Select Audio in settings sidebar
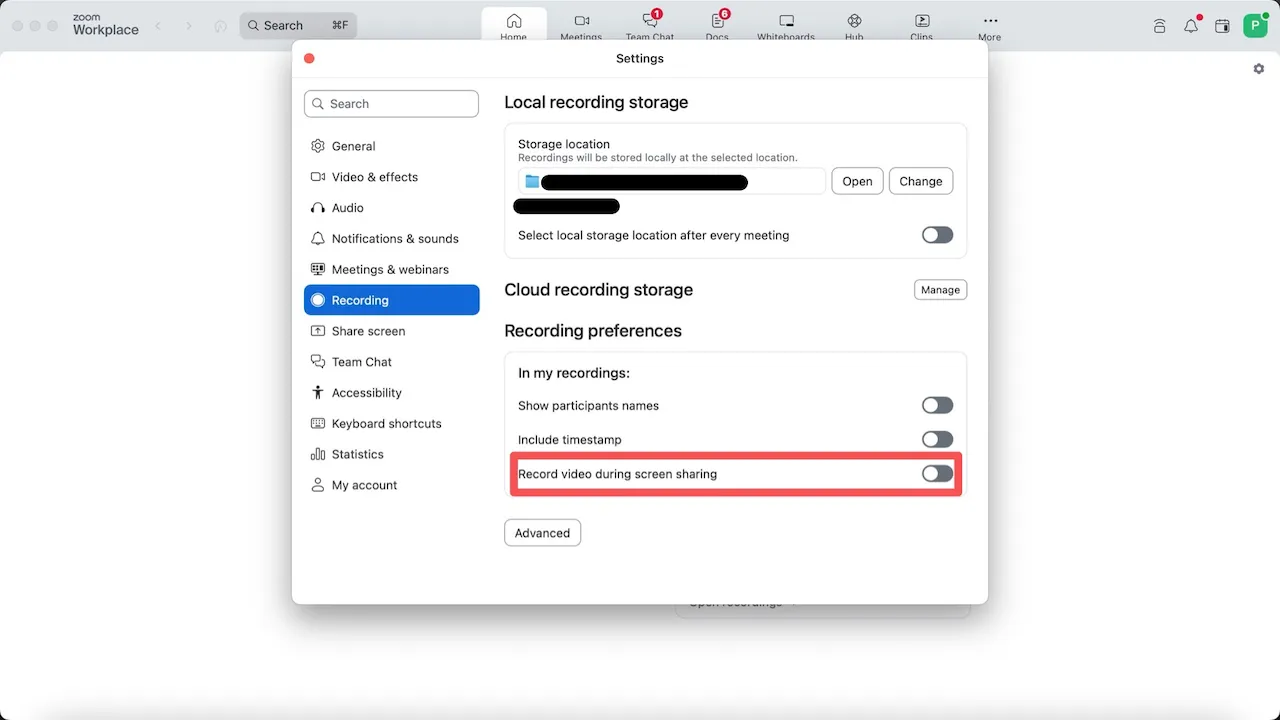Viewport: 1280px width, 720px height. pyautogui.click(x=348, y=208)
